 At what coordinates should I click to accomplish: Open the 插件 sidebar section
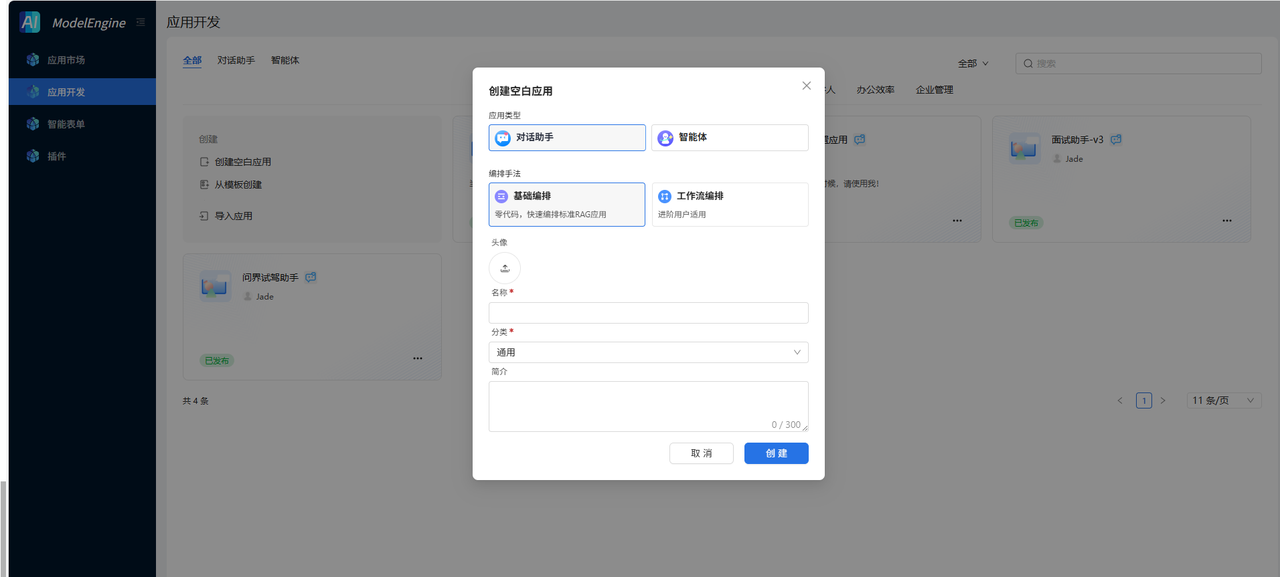tap(82, 156)
